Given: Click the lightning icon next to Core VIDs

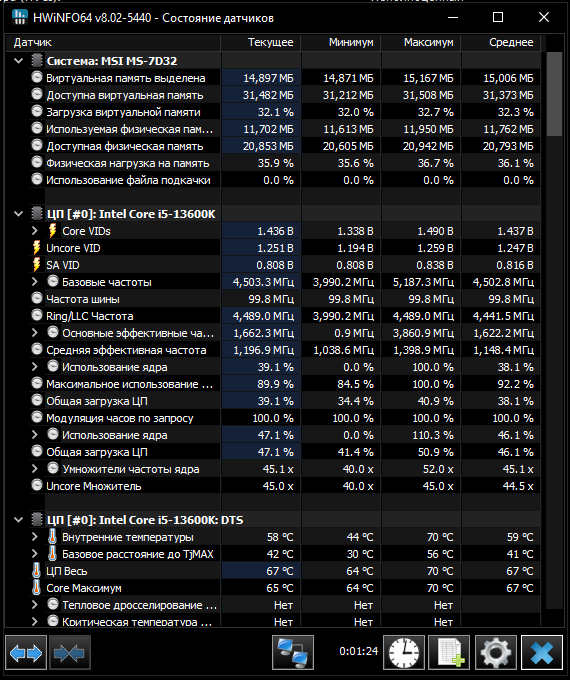Looking at the screenshot, I should (x=52, y=231).
